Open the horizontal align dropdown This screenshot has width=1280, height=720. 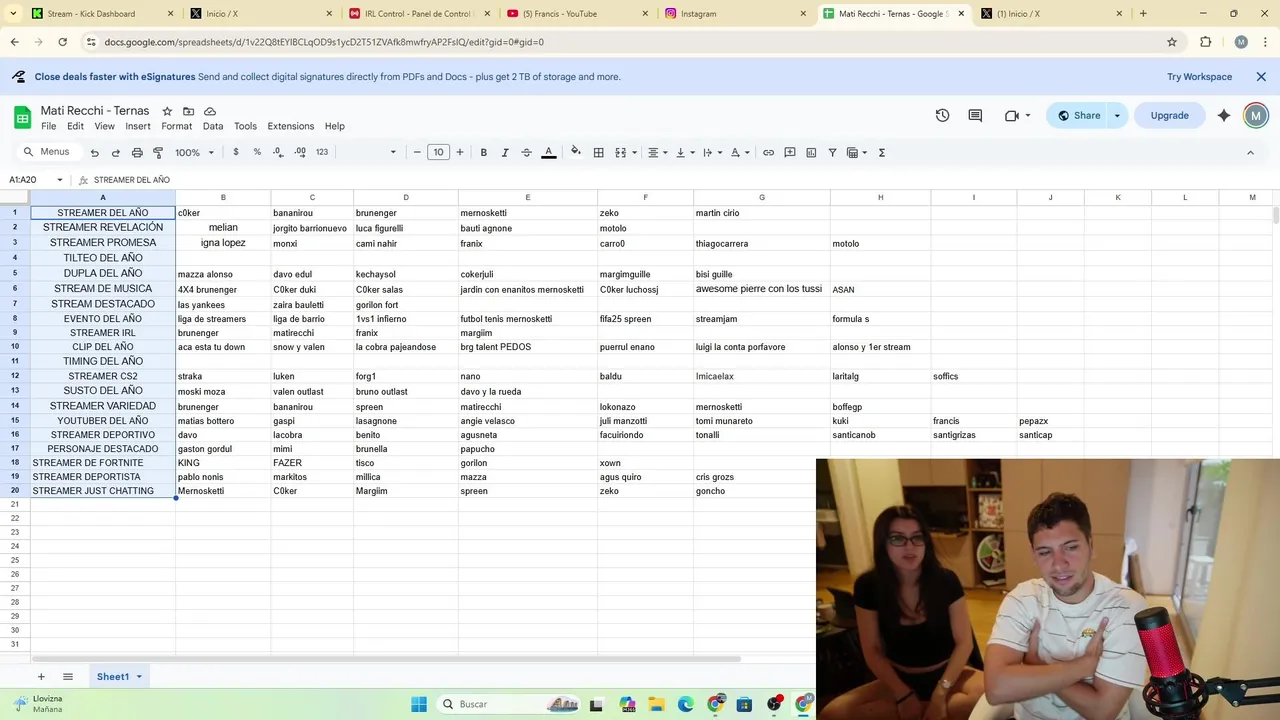pyautogui.click(x=657, y=152)
